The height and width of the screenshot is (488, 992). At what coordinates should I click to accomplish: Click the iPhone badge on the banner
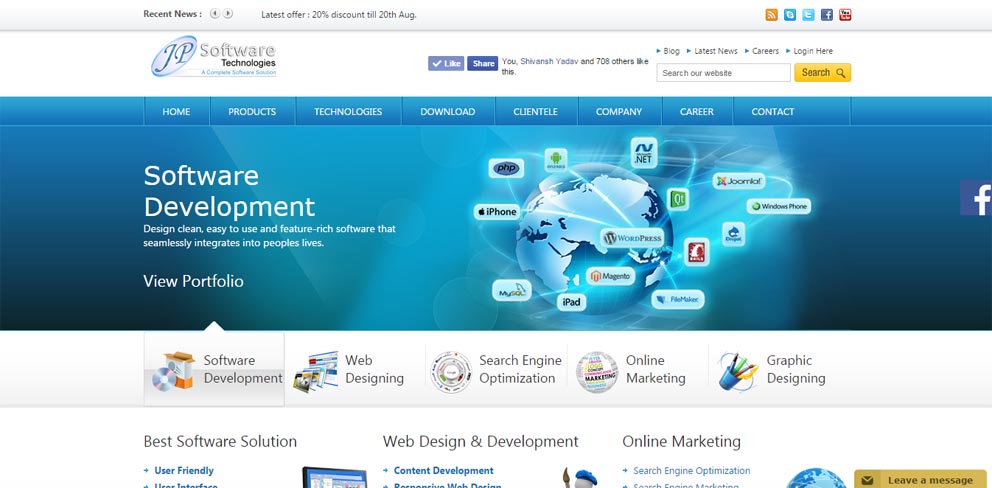click(x=497, y=212)
